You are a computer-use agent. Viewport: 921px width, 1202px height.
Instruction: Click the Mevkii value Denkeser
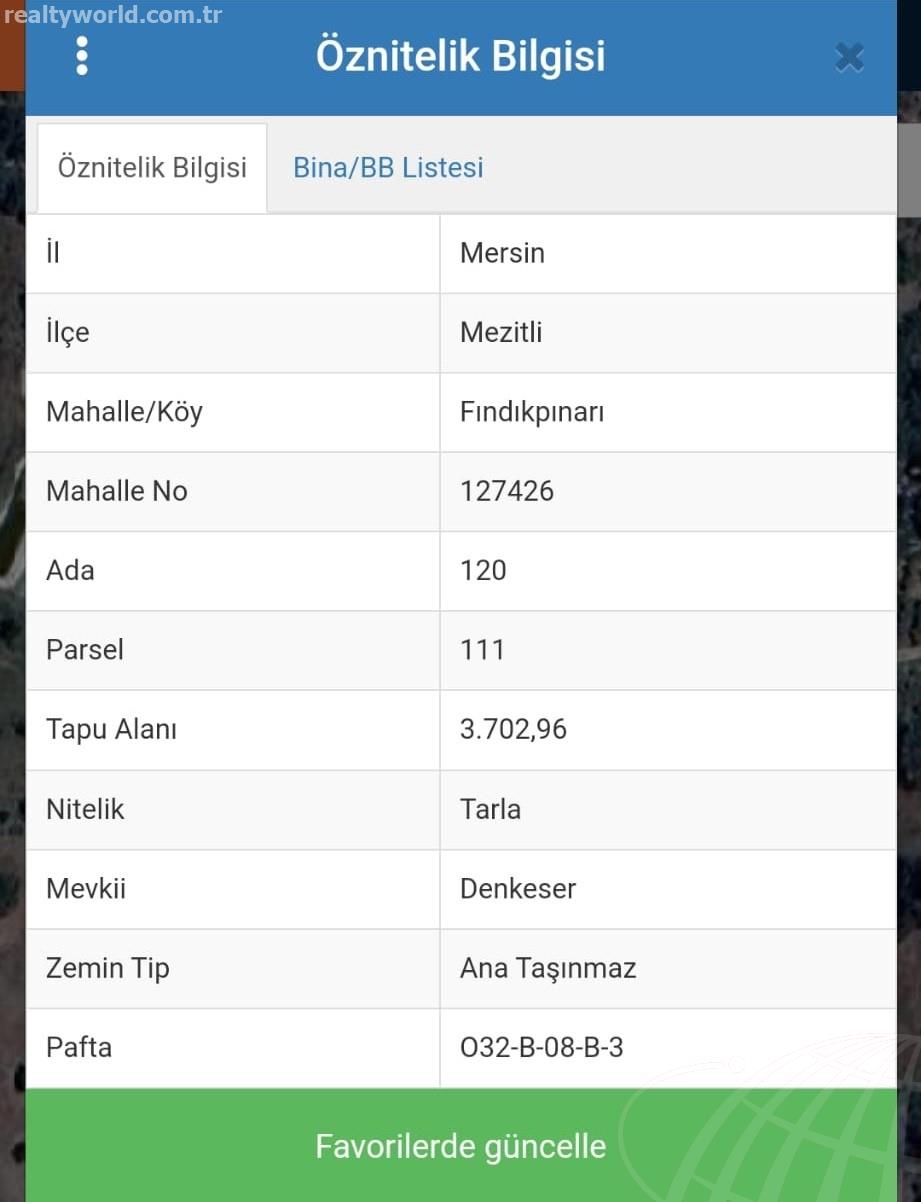click(518, 888)
